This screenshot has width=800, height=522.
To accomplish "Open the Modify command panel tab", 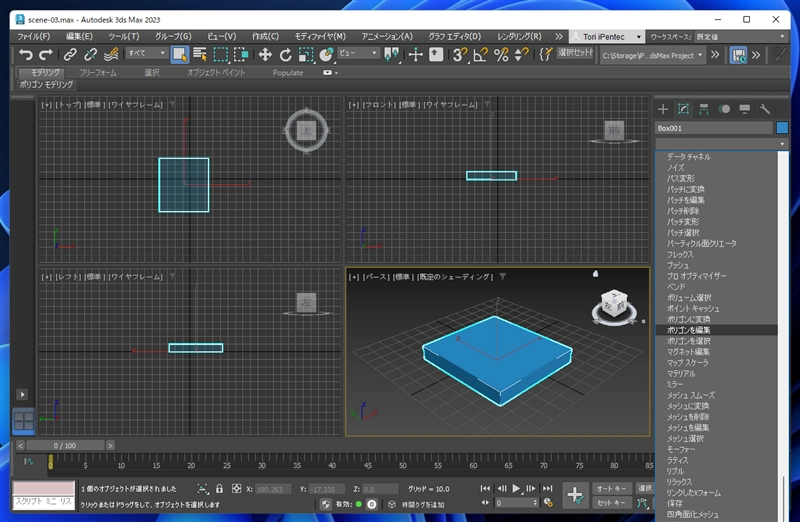I will click(x=683, y=109).
